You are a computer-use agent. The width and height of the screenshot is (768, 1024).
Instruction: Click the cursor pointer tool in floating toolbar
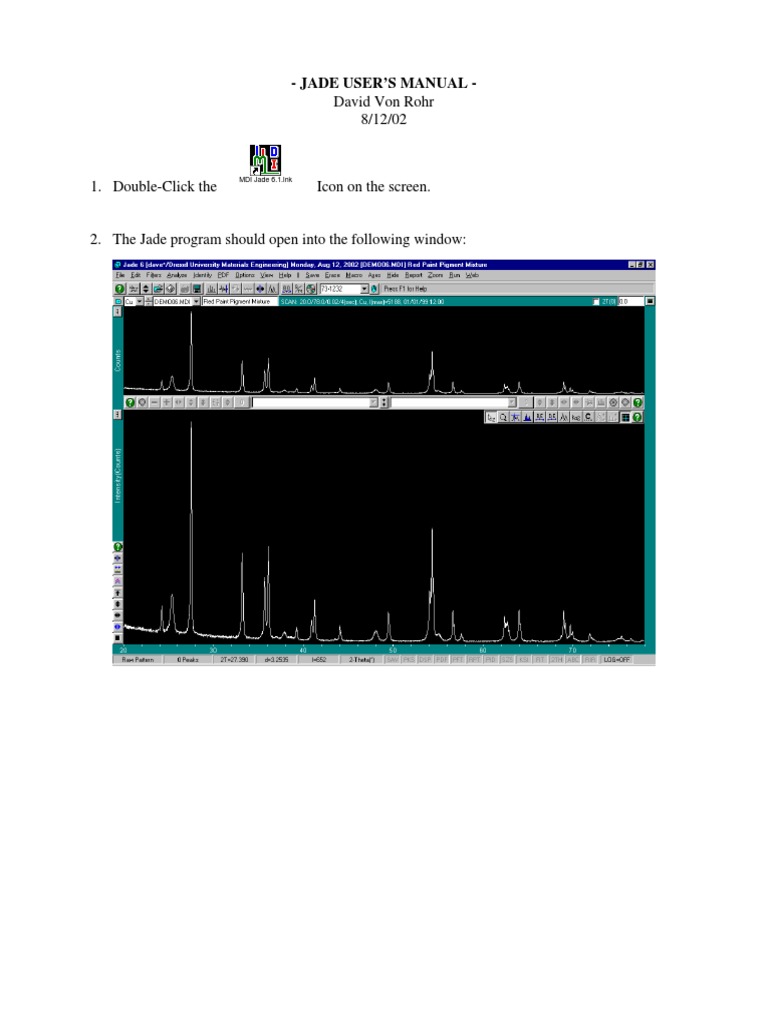tap(491, 417)
